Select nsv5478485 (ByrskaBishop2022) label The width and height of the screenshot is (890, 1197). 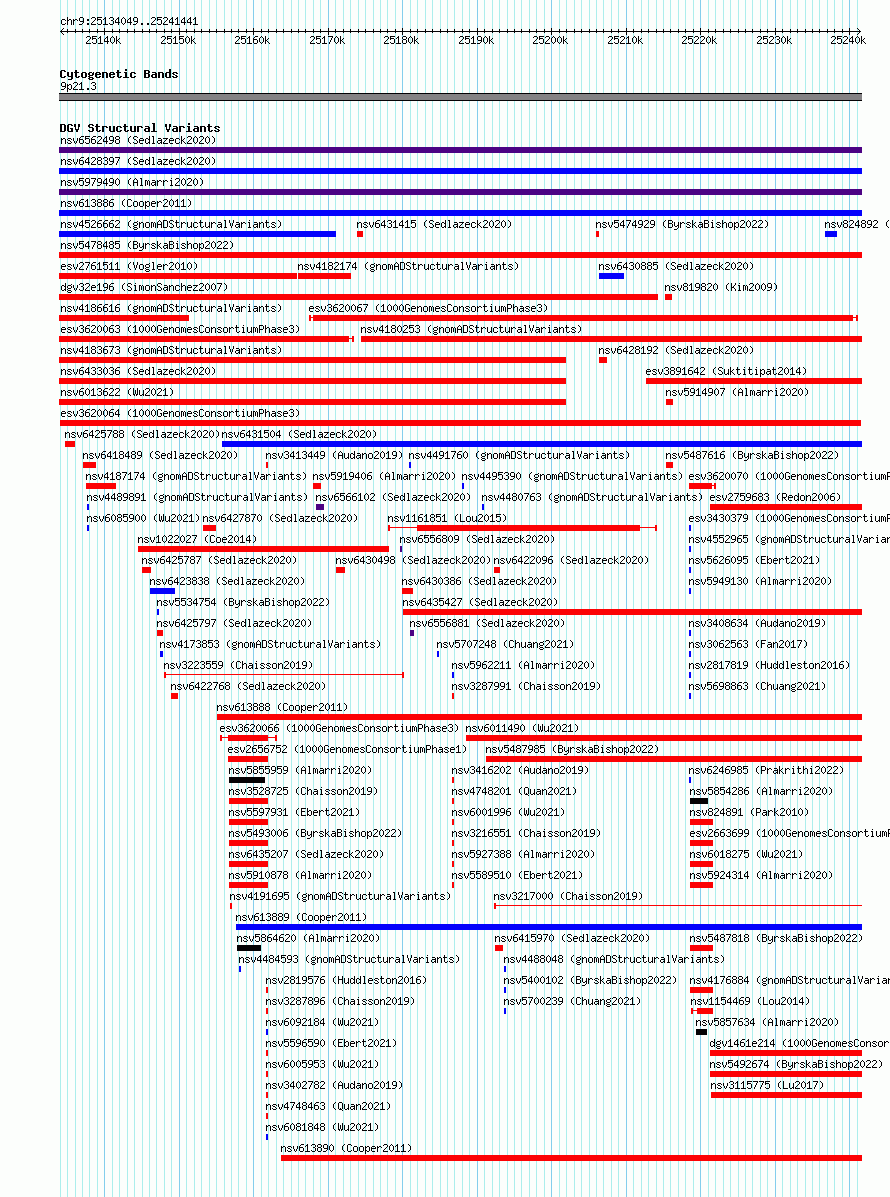pos(147,246)
